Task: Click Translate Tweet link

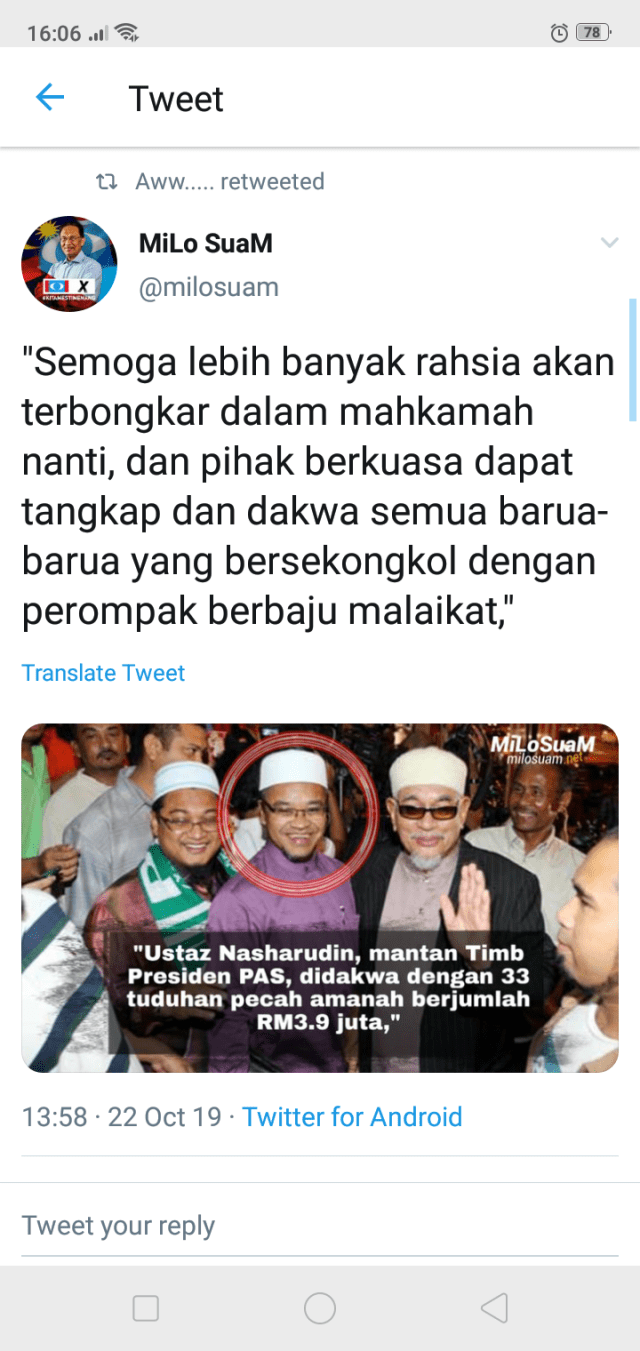Action: [x=104, y=673]
